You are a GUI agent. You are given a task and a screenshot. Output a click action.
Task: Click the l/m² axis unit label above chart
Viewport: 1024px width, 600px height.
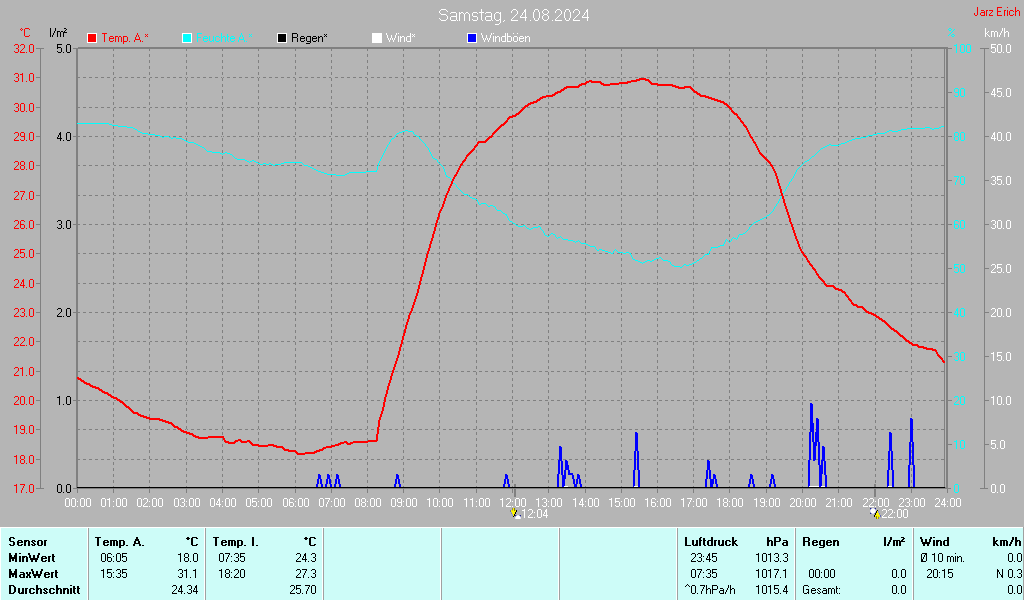point(57,33)
